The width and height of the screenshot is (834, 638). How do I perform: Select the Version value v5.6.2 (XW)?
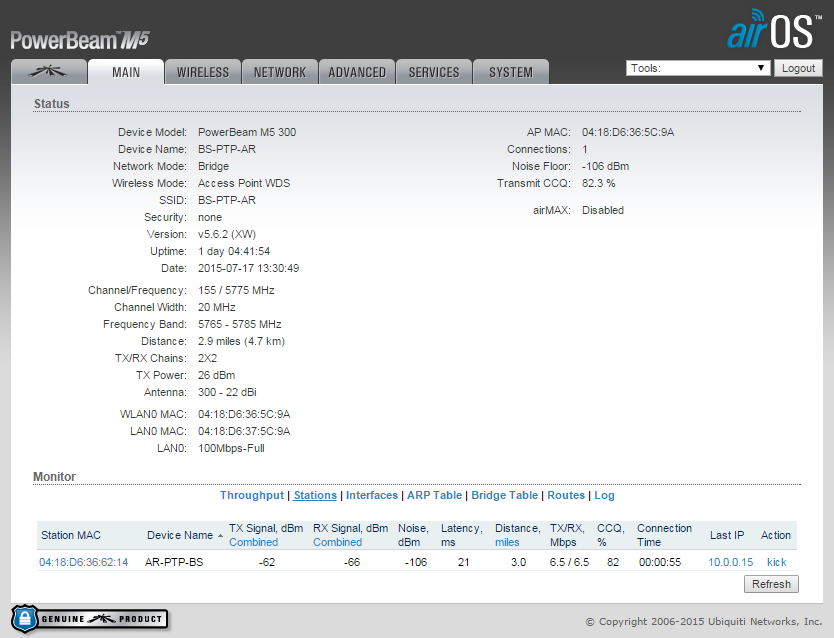coord(227,234)
